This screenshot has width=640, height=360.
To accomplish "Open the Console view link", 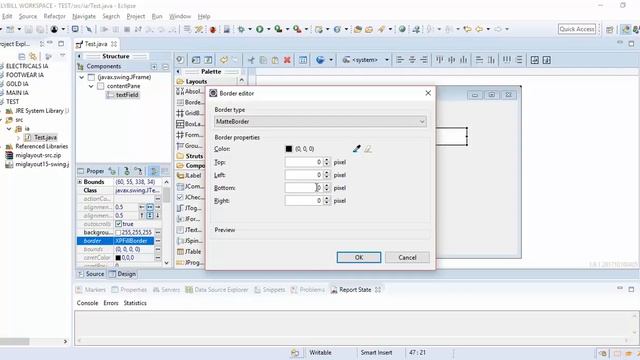I will (87, 303).
